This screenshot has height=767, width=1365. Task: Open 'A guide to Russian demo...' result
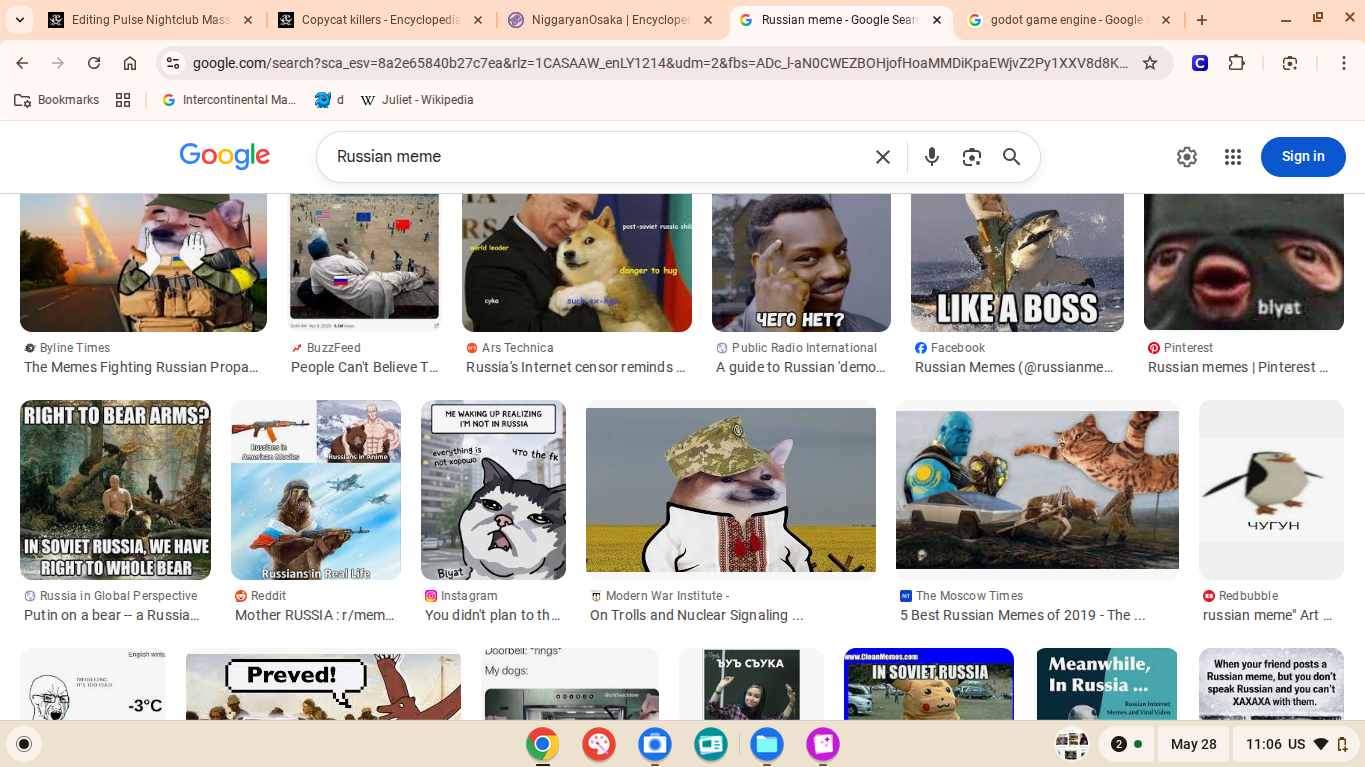[x=801, y=367]
